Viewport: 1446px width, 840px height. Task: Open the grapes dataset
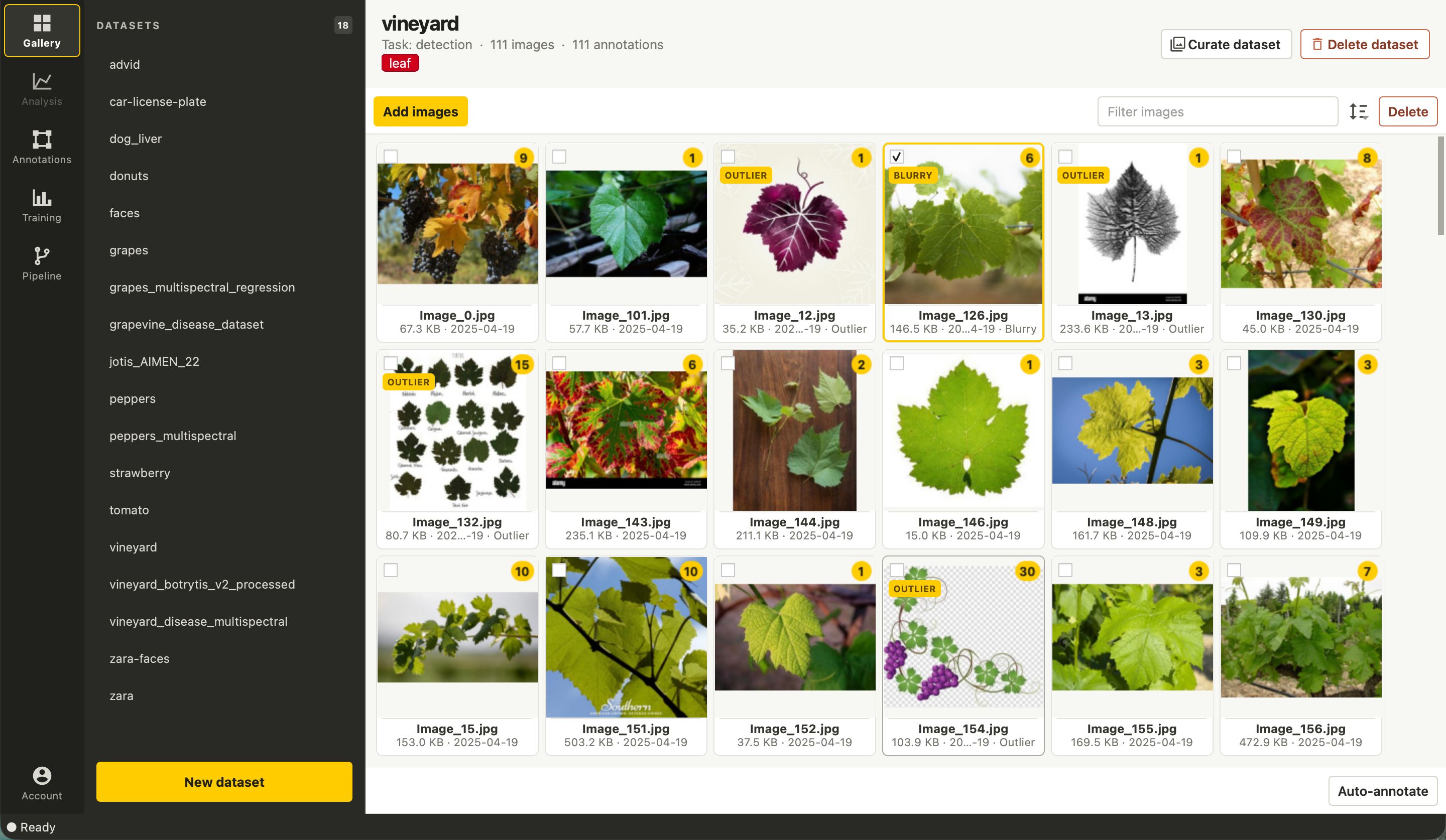pos(224,250)
